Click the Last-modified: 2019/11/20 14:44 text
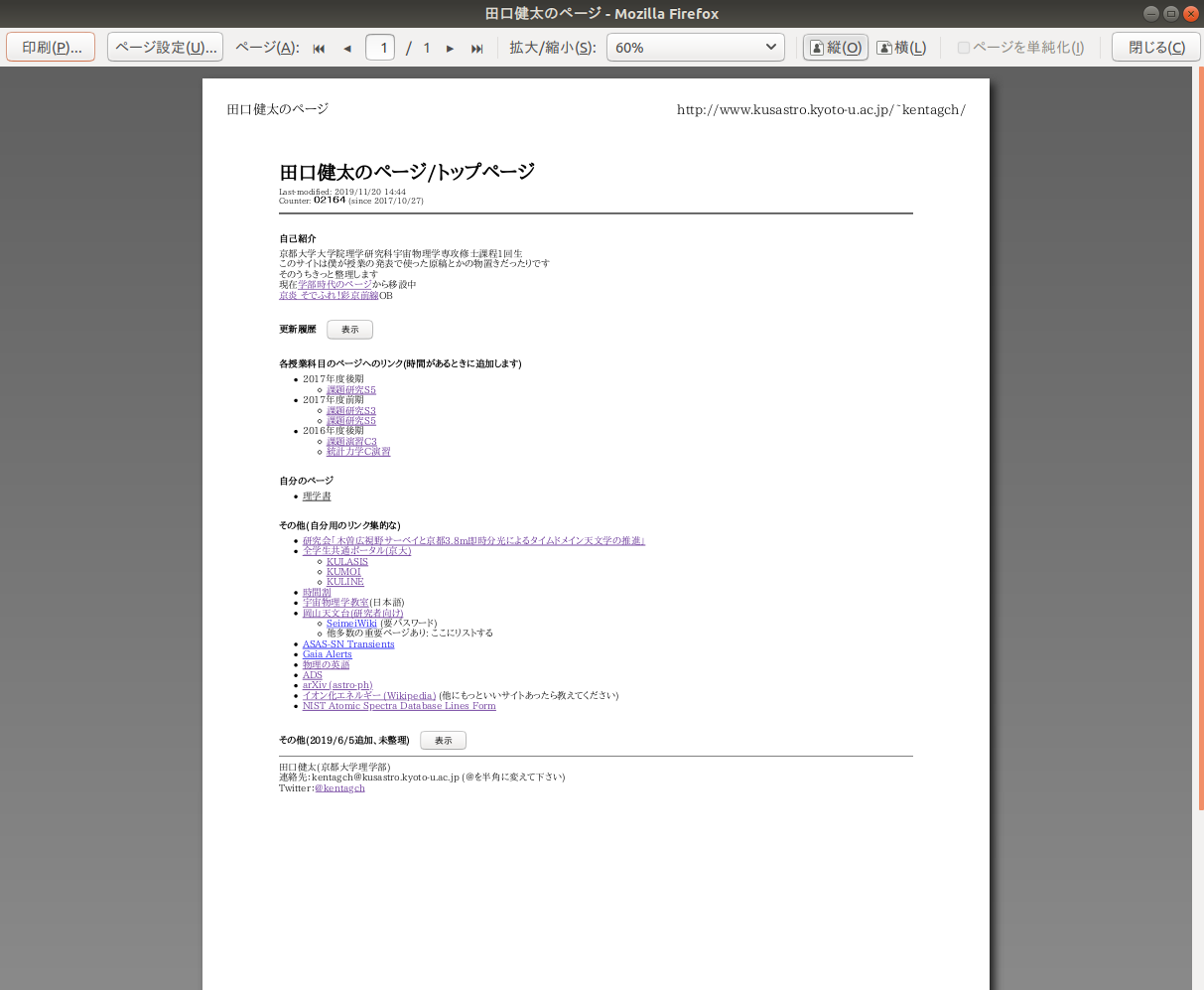This screenshot has width=1204, height=990. pos(342,192)
